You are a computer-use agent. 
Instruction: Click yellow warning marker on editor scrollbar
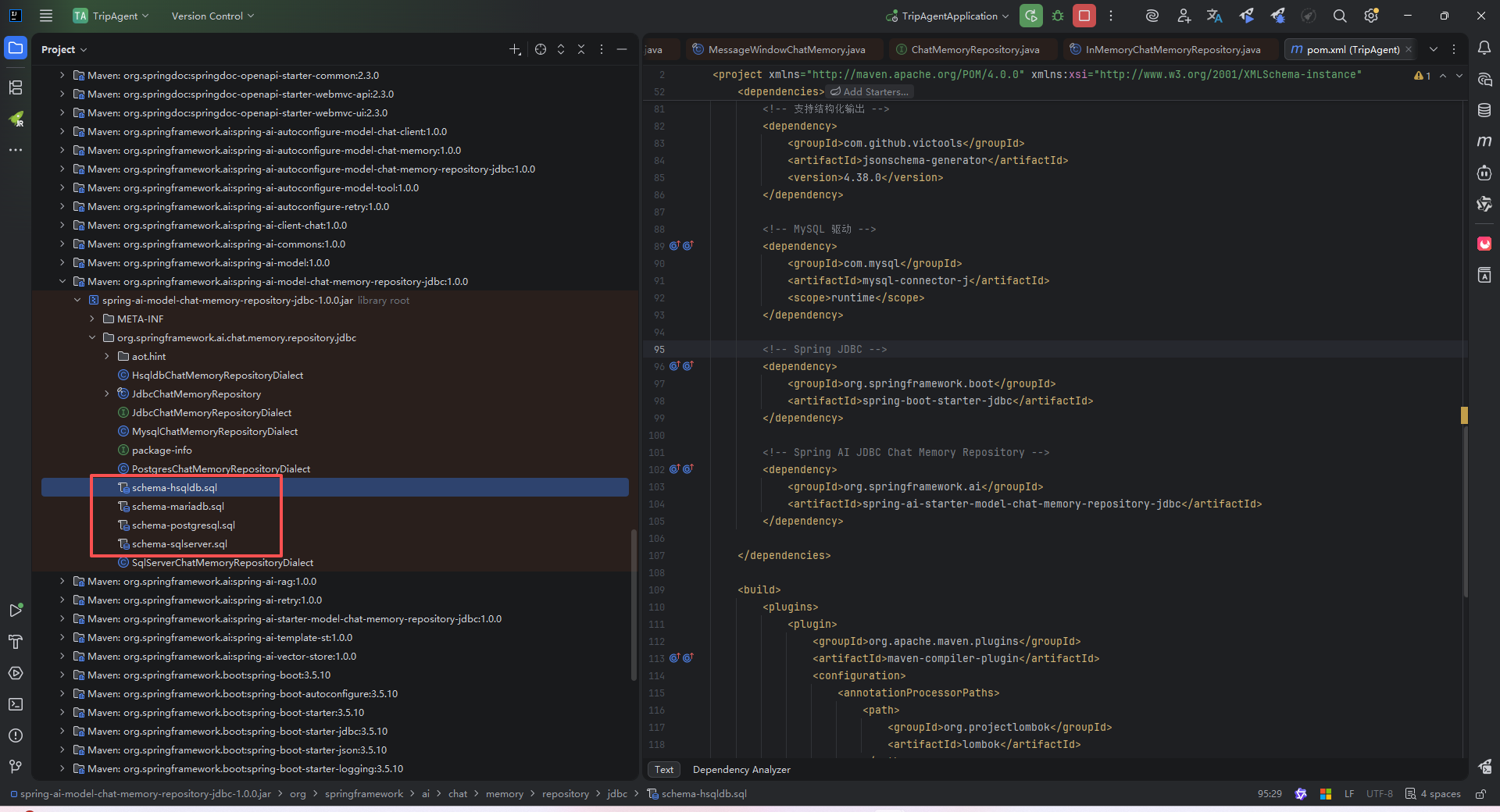(x=1464, y=415)
